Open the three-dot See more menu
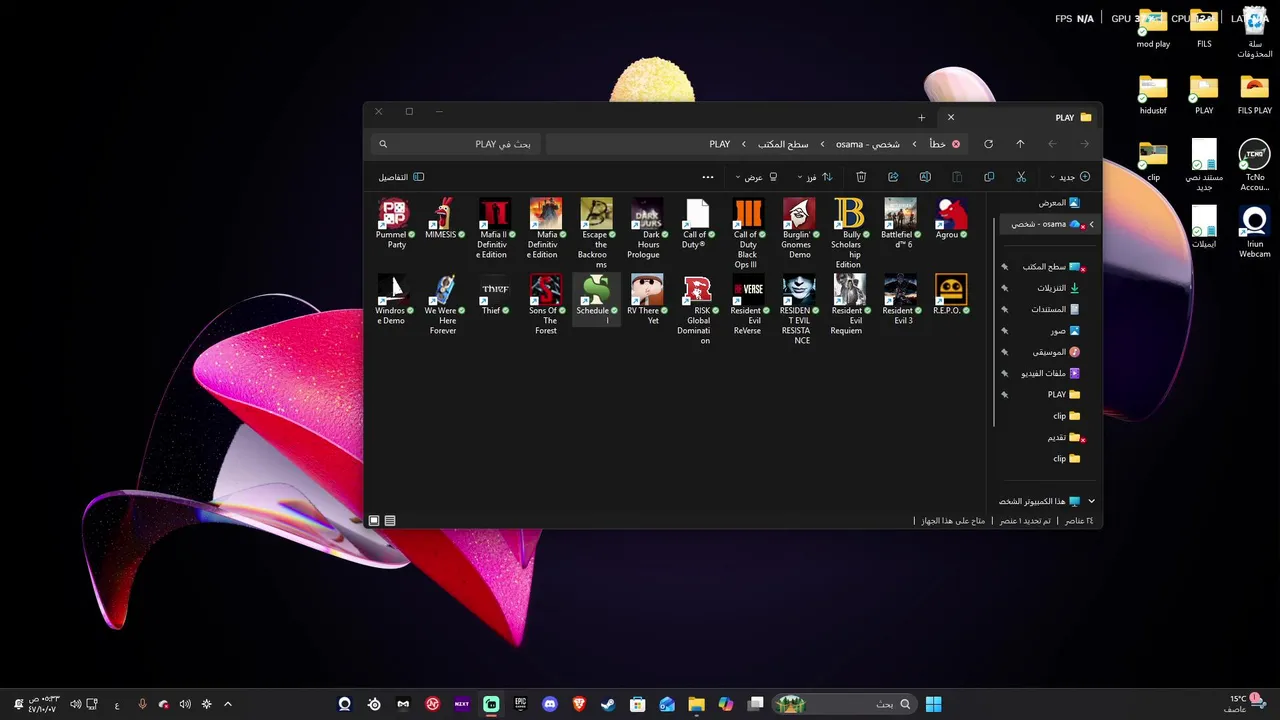 (708, 177)
